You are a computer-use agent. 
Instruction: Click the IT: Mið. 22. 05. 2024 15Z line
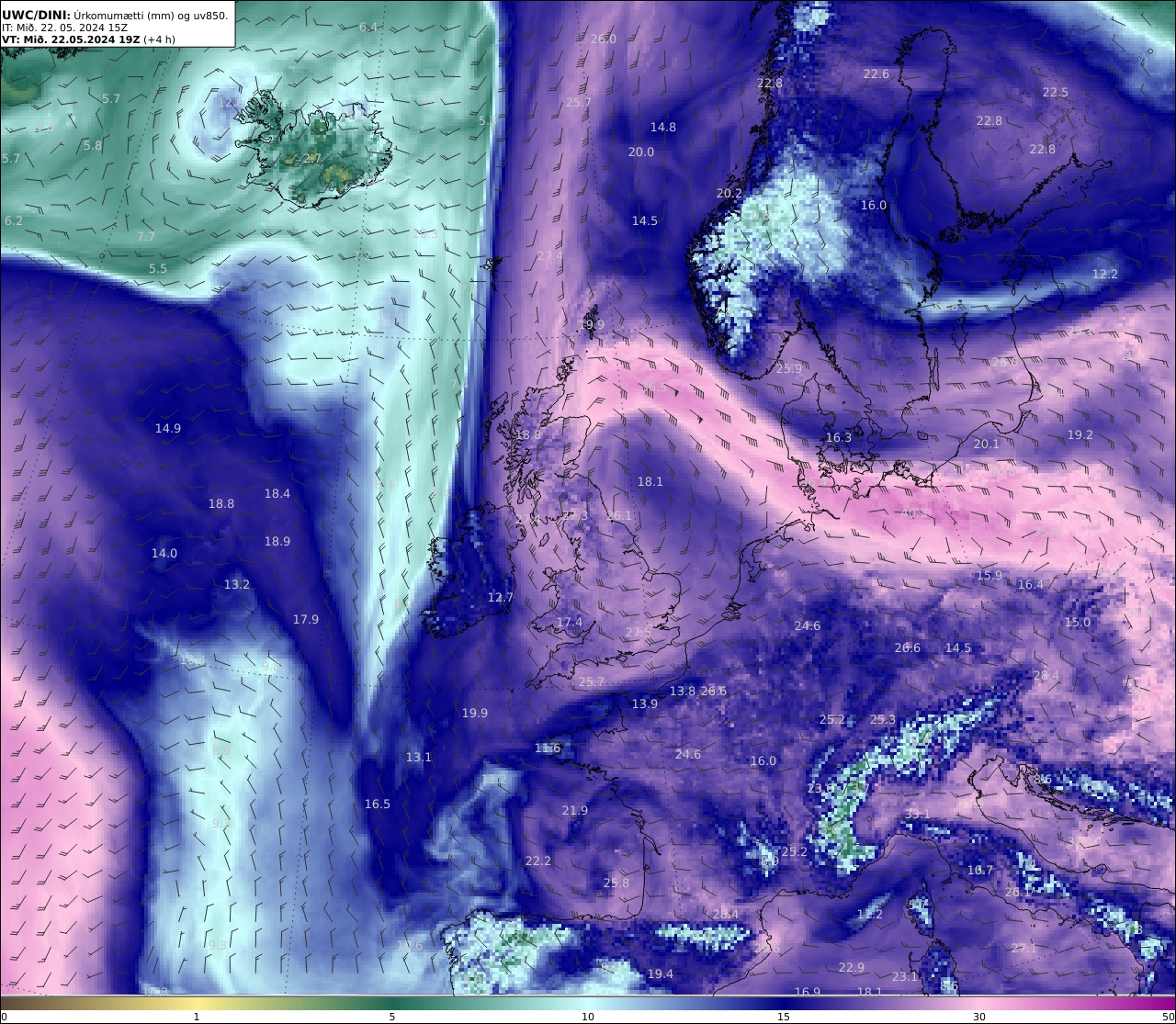[64, 28]
